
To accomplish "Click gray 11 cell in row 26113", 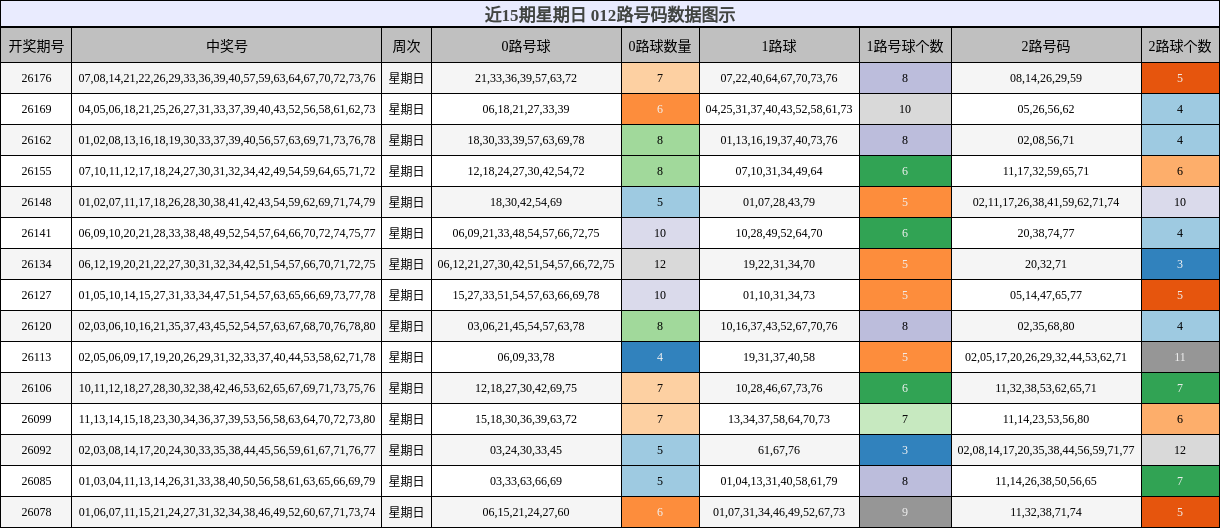I will tap(1180, 357).
